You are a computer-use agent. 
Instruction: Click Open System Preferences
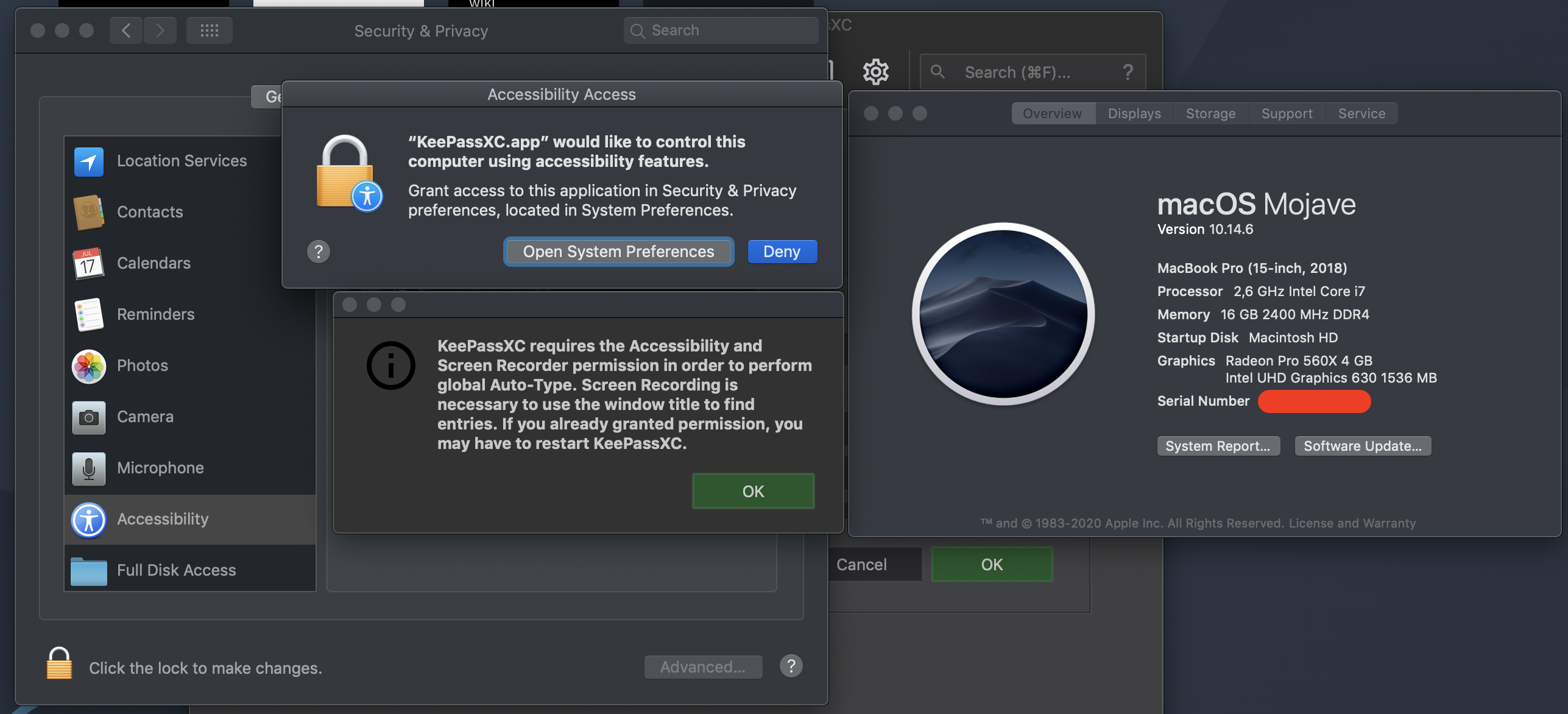point(618,251)
